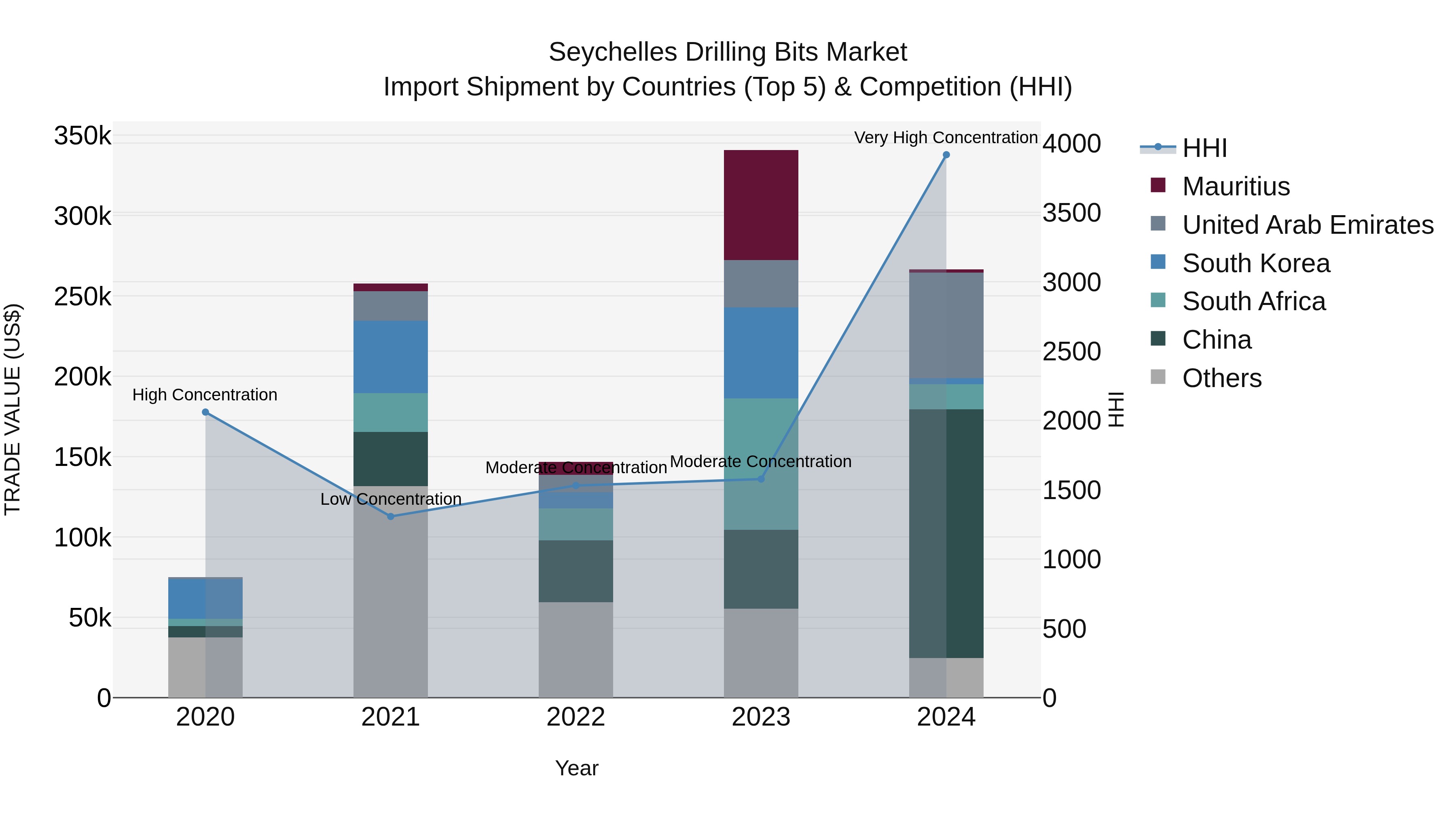The height and width of the screenshot is (819, 1456).
Task: Click the South Korea segment in 2021 bar
Action: (391, 357)
